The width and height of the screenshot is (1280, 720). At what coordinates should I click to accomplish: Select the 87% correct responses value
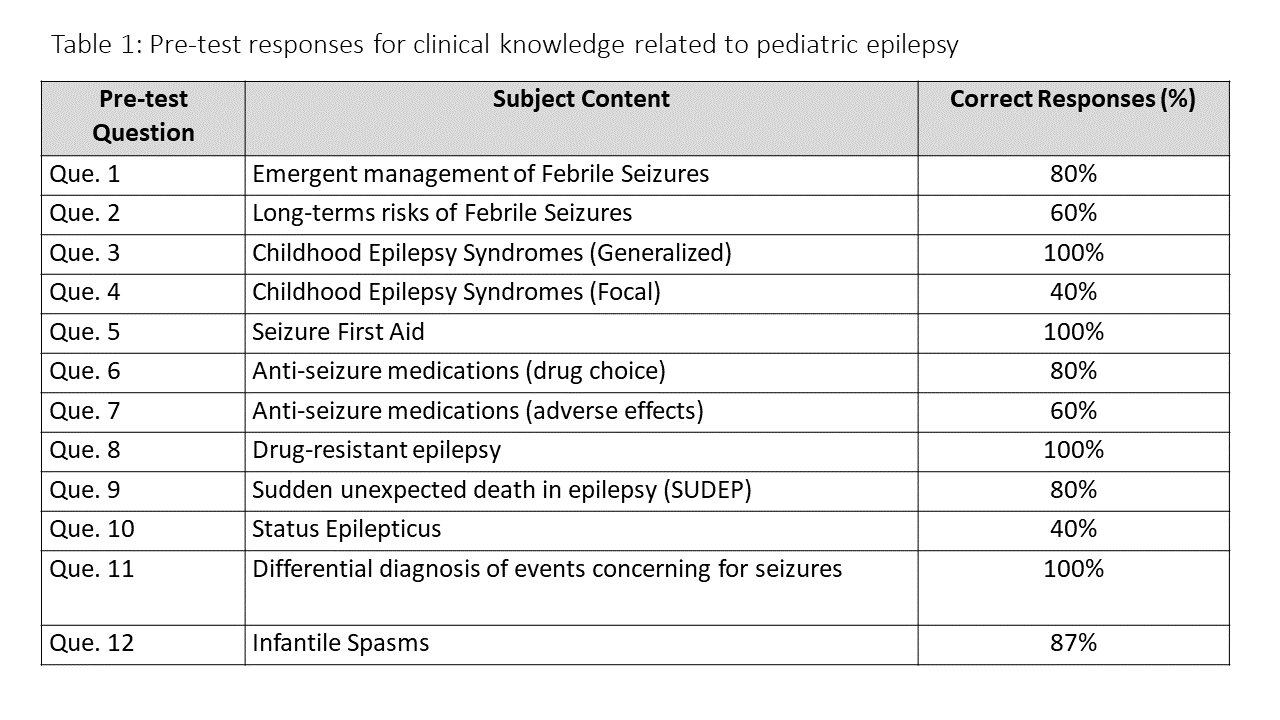(x=1073, y=643)
